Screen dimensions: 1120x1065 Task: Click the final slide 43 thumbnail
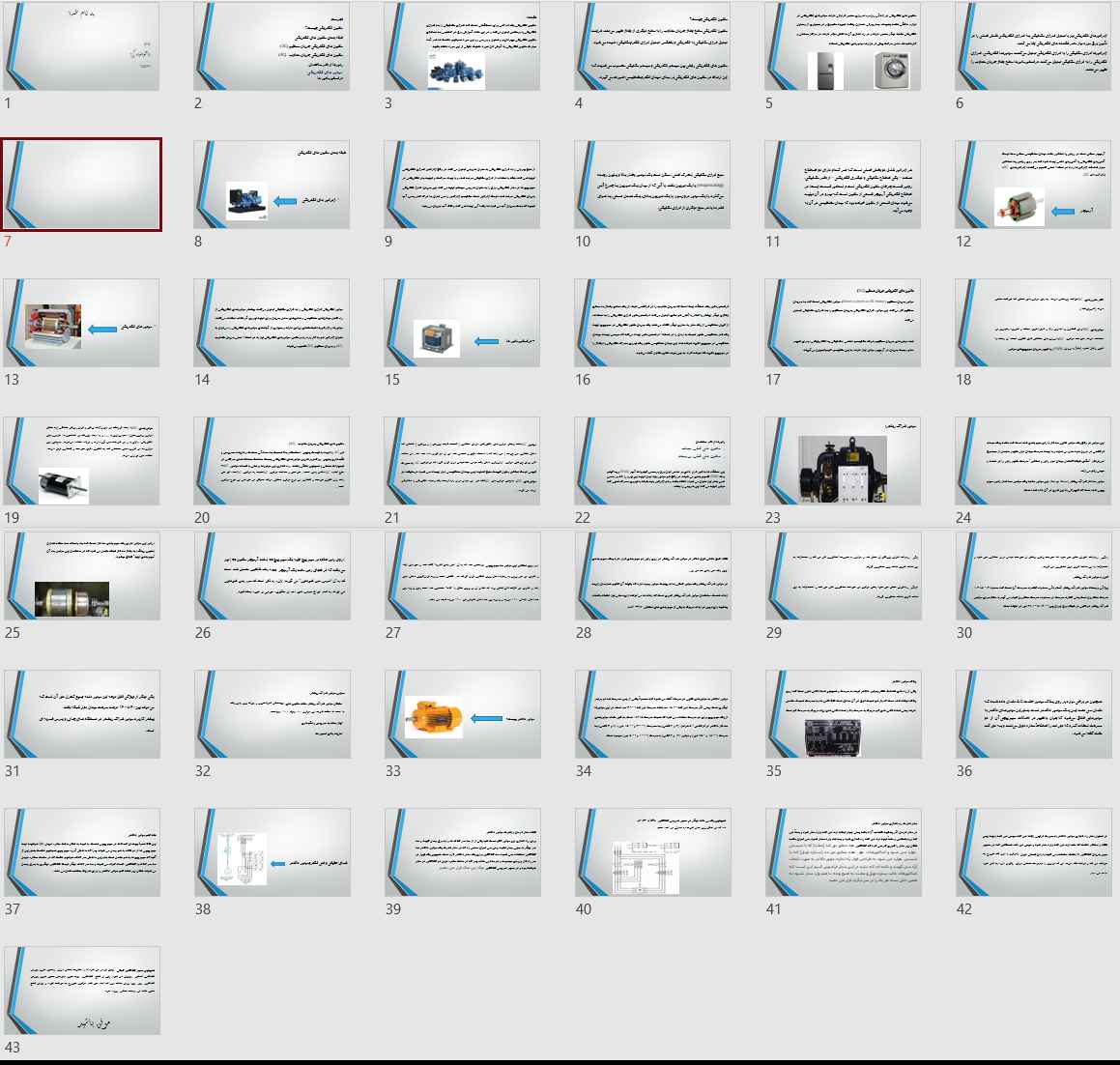coord(81,991)
